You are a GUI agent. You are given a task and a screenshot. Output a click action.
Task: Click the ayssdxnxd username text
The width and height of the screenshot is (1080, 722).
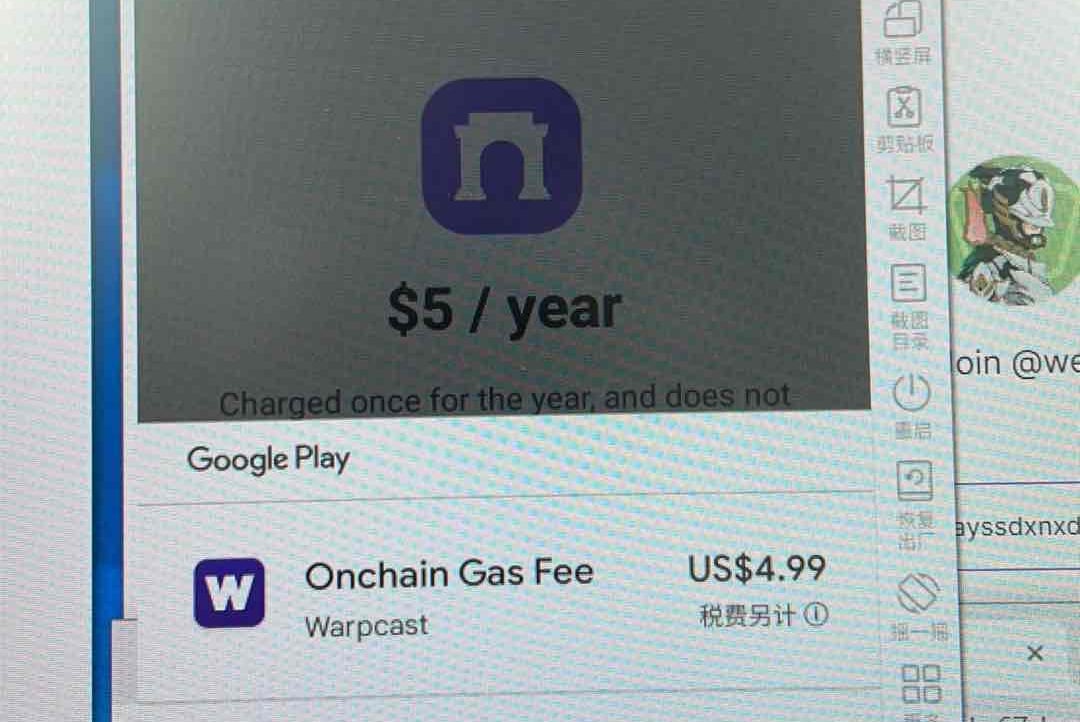pos(1017,527)
